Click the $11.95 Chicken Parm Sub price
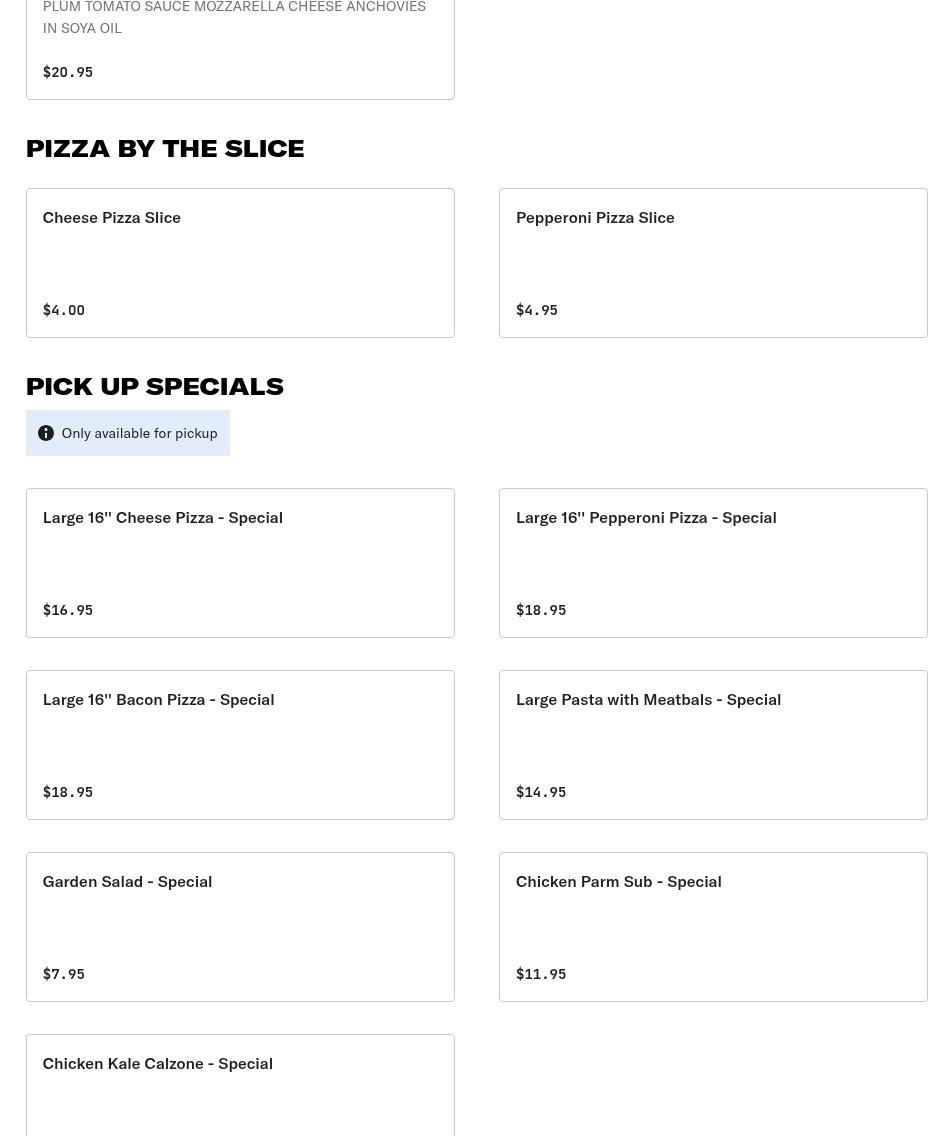 (x=541, y=974)
